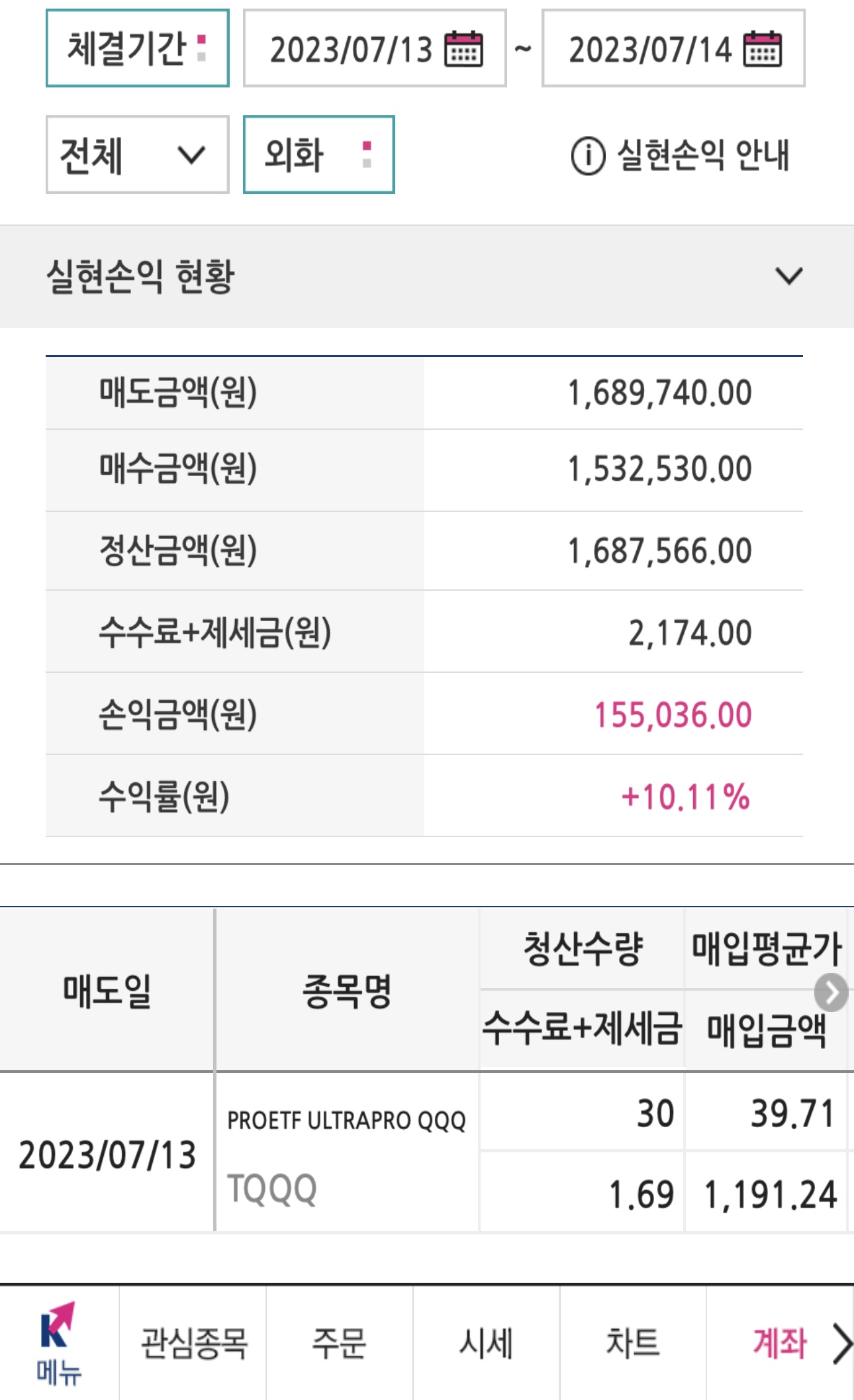Edit the 2023/07/14 end date field
The image size is (854, 1400).
tap(673, 48)
